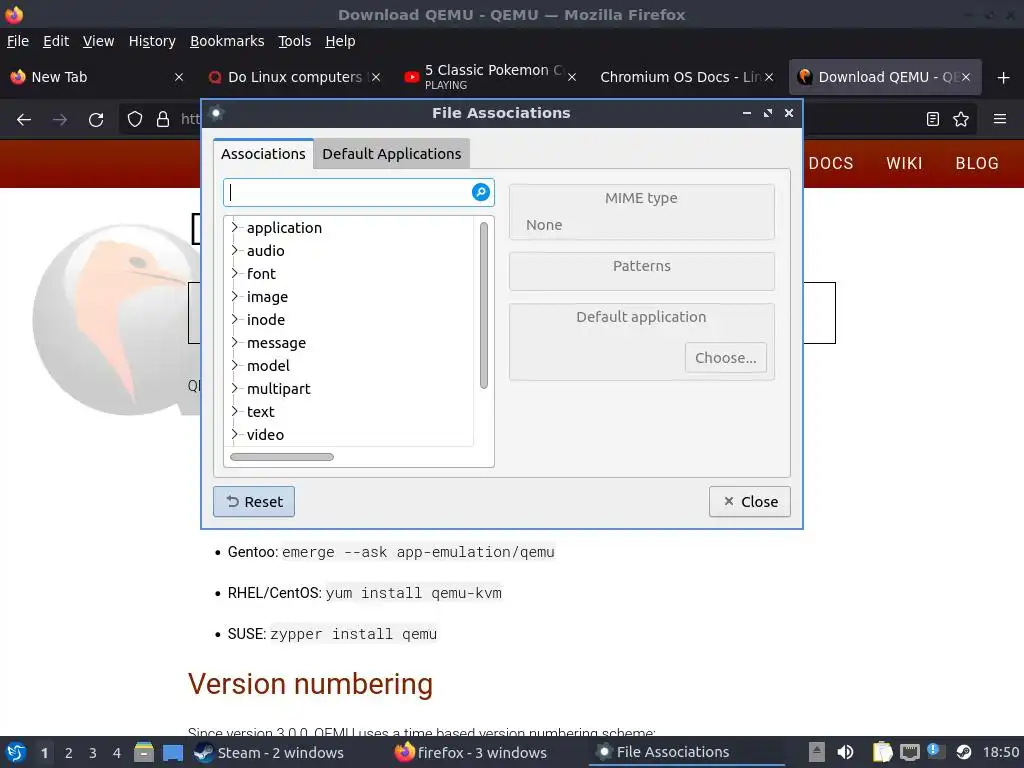Expand the multipart MIME category
The height and width of the screenshot is (768, 1024).
point(234,389)
